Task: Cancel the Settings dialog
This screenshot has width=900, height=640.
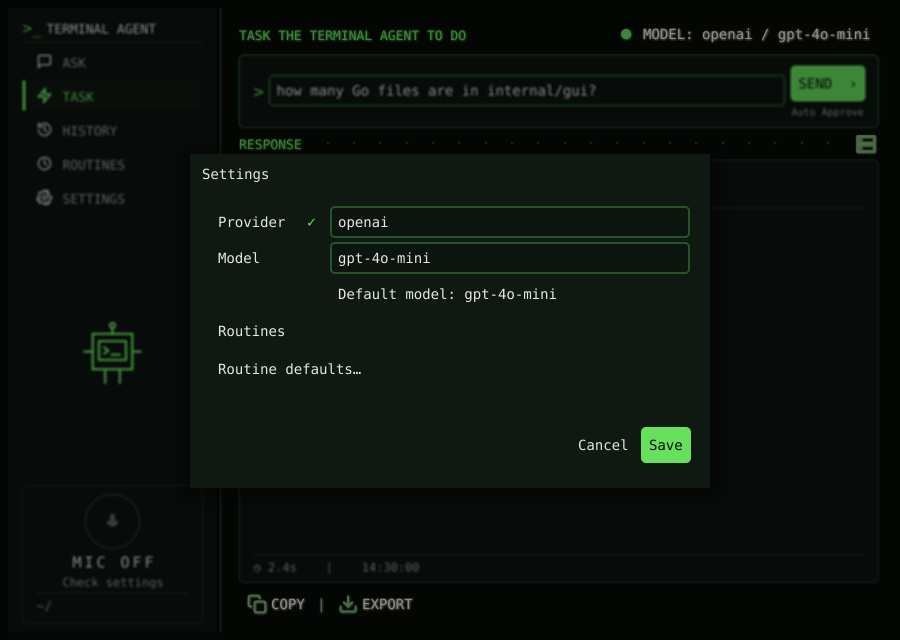Action: click(x=603, y=445)
